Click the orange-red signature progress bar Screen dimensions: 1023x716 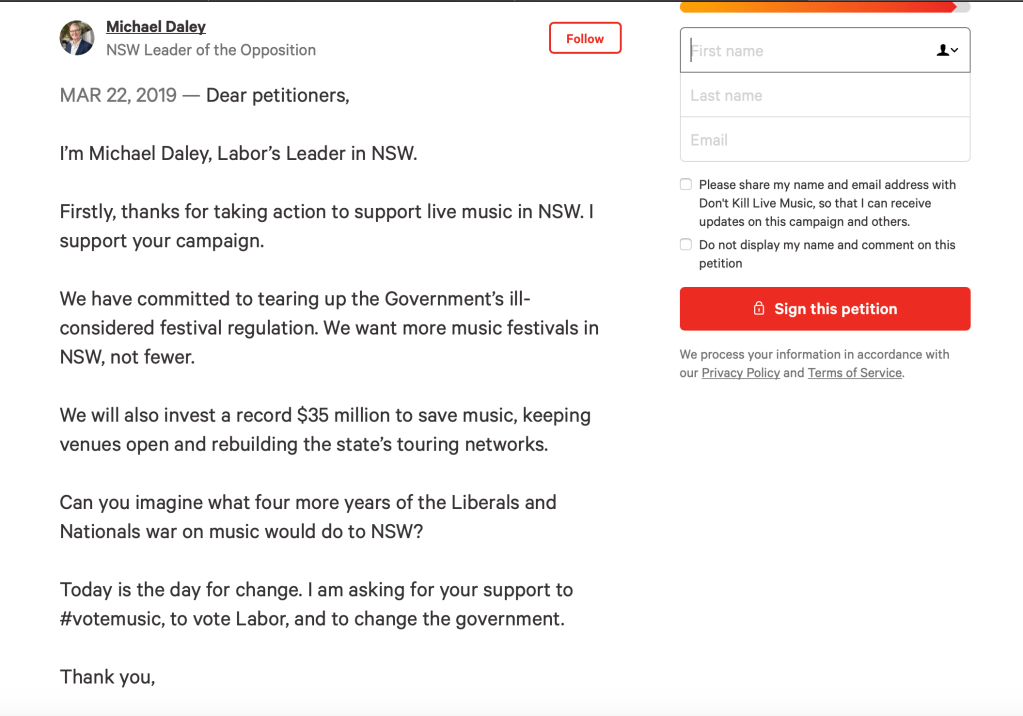coord(820,7)
